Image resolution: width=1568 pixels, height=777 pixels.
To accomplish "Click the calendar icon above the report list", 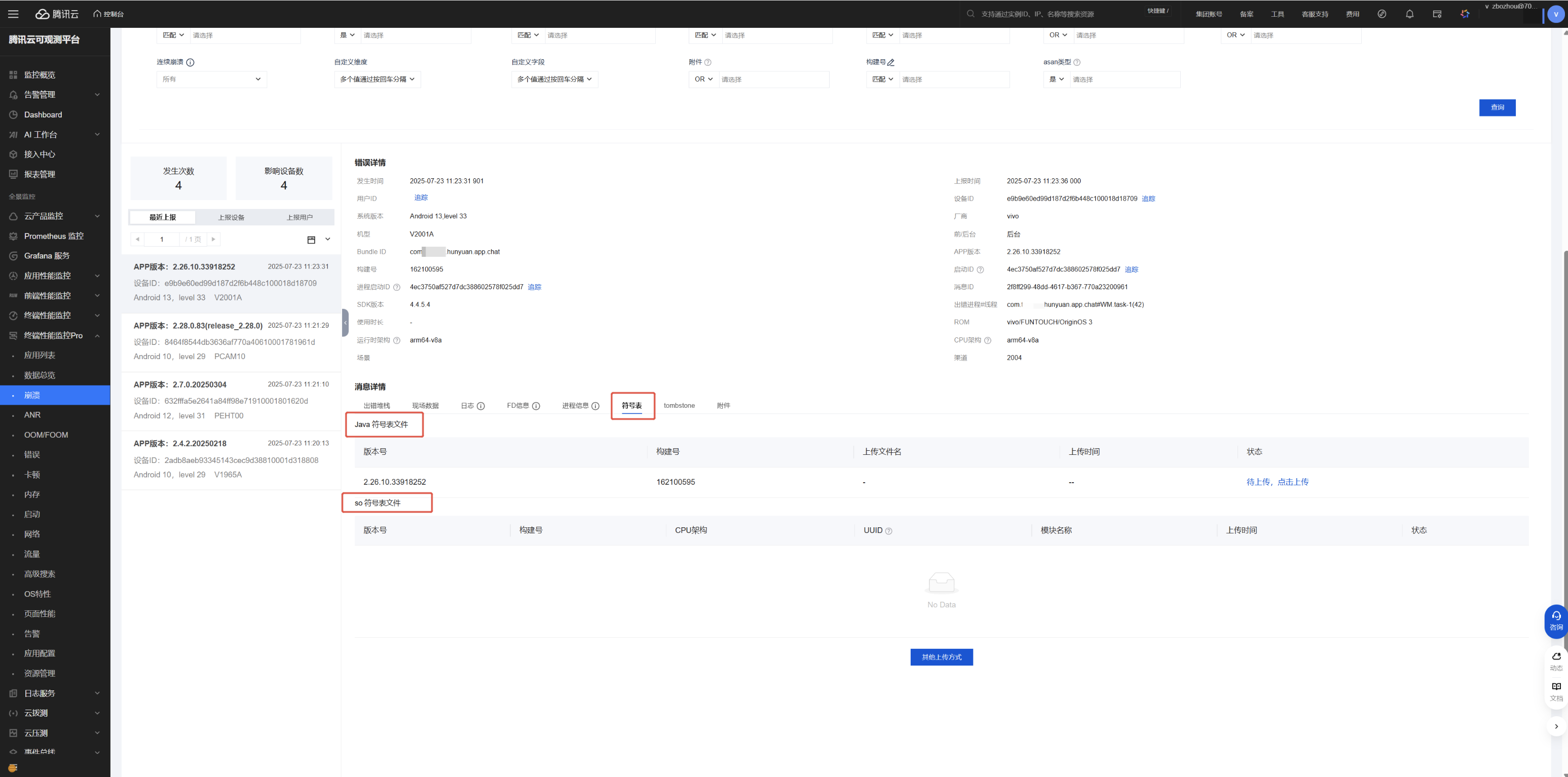I will (311, 240).
